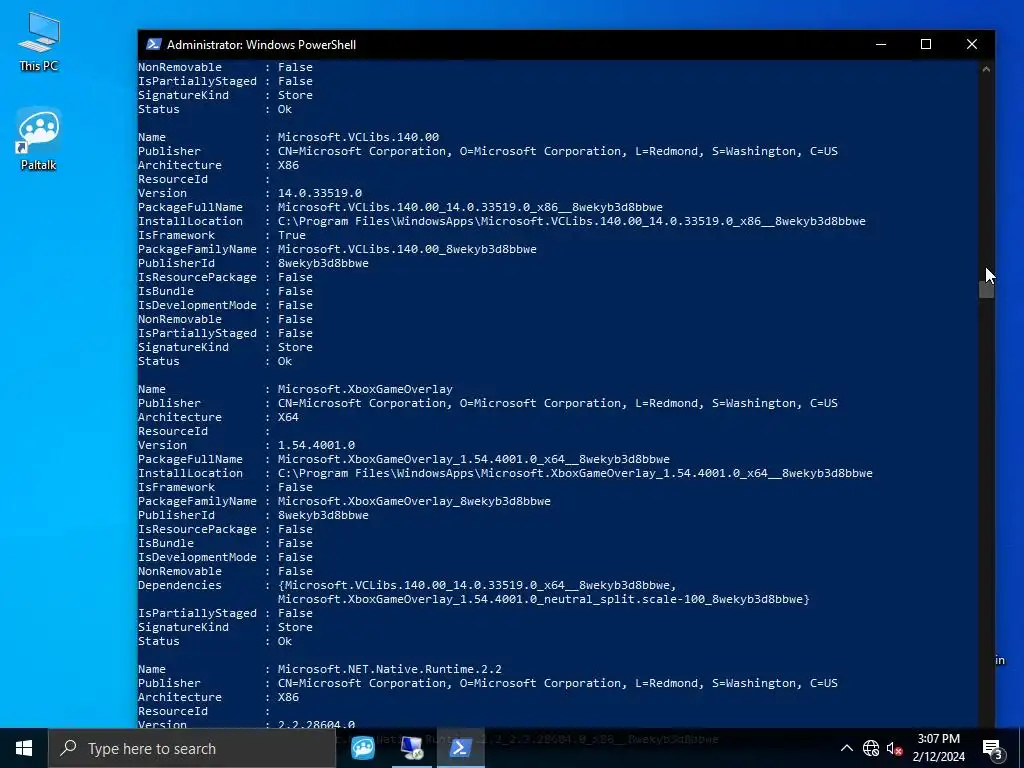Image resolution: width=1024 pixels, height=768 pixels.
Task: Click the taskbar search box
Action: 192,748
